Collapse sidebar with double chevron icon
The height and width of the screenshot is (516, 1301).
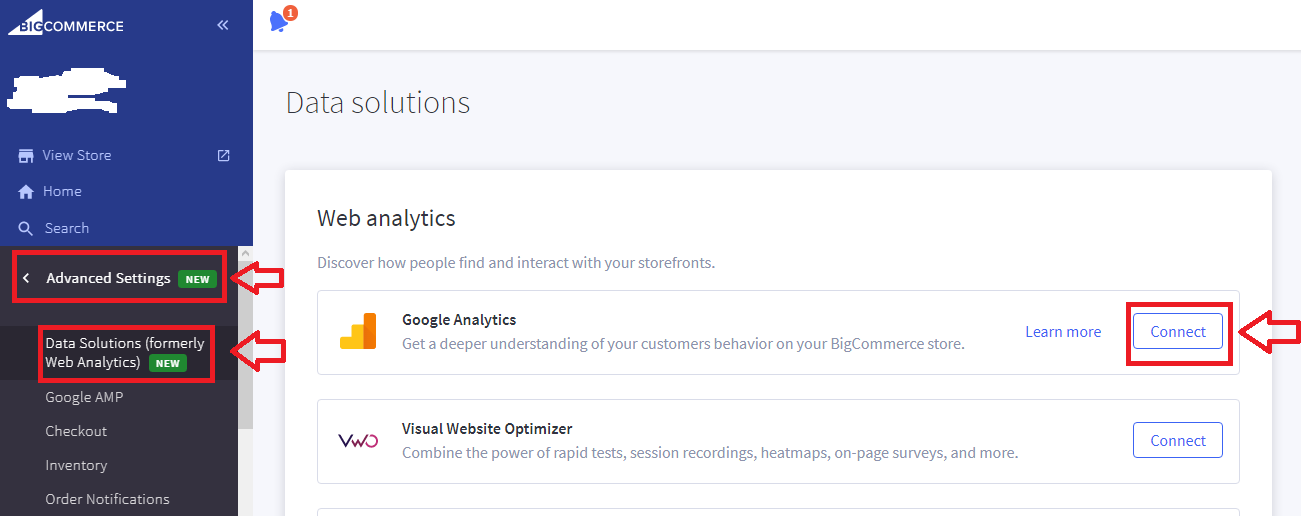click(223, 25)
